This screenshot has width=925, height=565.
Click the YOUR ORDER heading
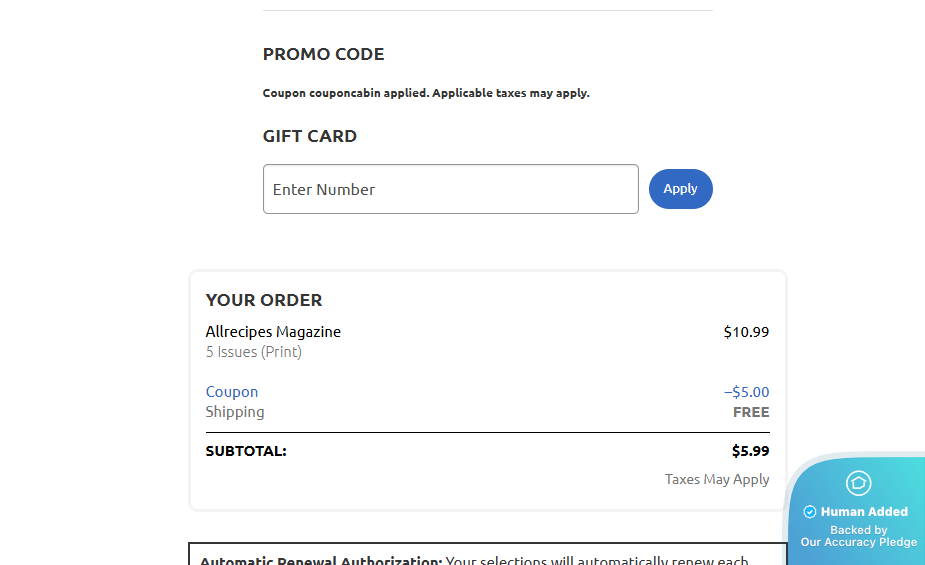tap(264, 300)
